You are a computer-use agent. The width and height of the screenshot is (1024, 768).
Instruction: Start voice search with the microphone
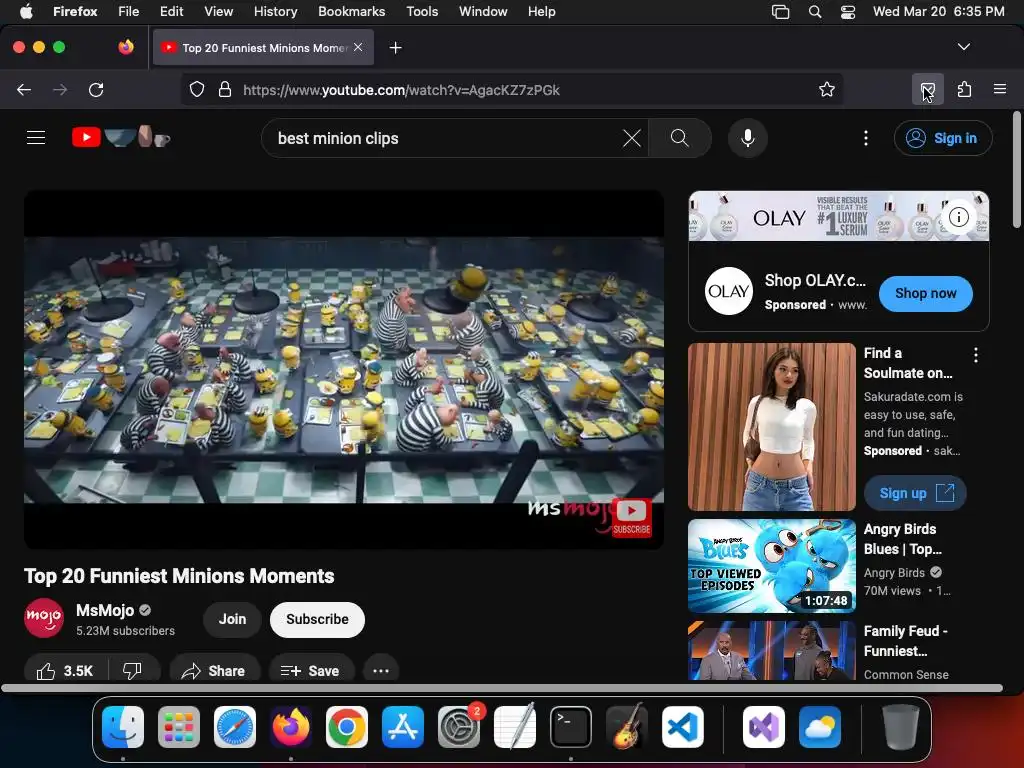[x=748, y=138]
